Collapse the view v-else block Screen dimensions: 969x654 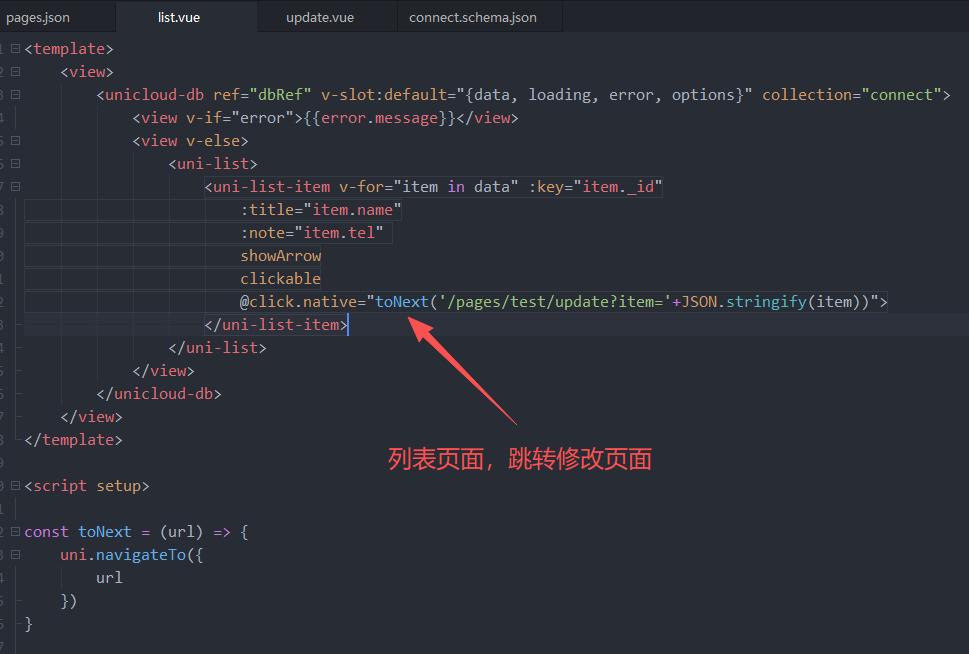pos(15,141)
